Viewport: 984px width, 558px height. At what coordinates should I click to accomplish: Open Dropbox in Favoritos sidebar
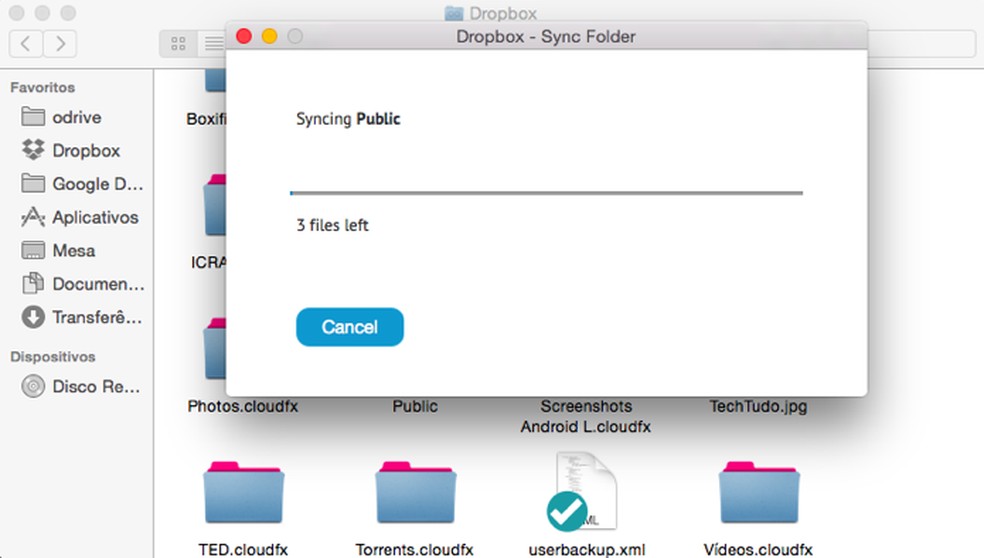pyautogui.click(x=77, y=151)
